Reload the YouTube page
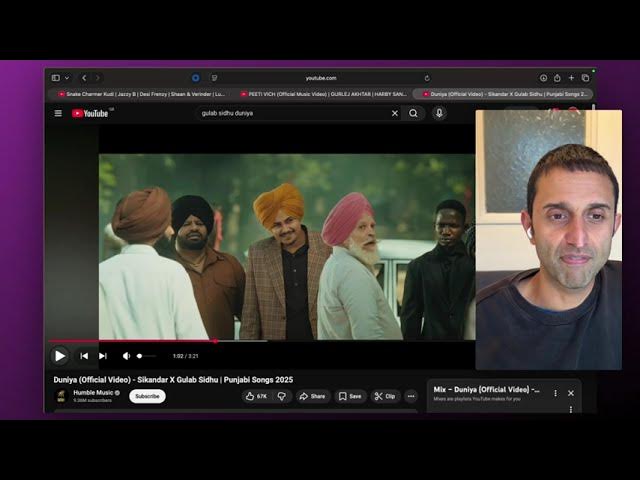 [x=427, y=78]
